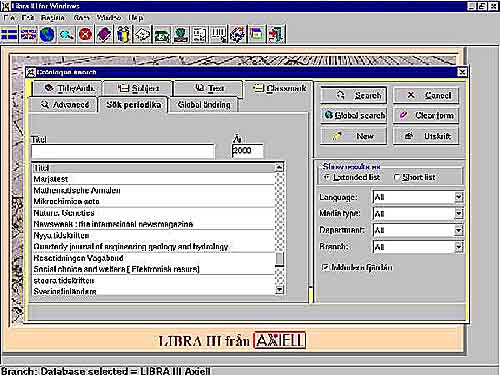Select the Extended list radio button
Image resolution: width=500 pixels, height=375 pixels.
tap(327, 177)
